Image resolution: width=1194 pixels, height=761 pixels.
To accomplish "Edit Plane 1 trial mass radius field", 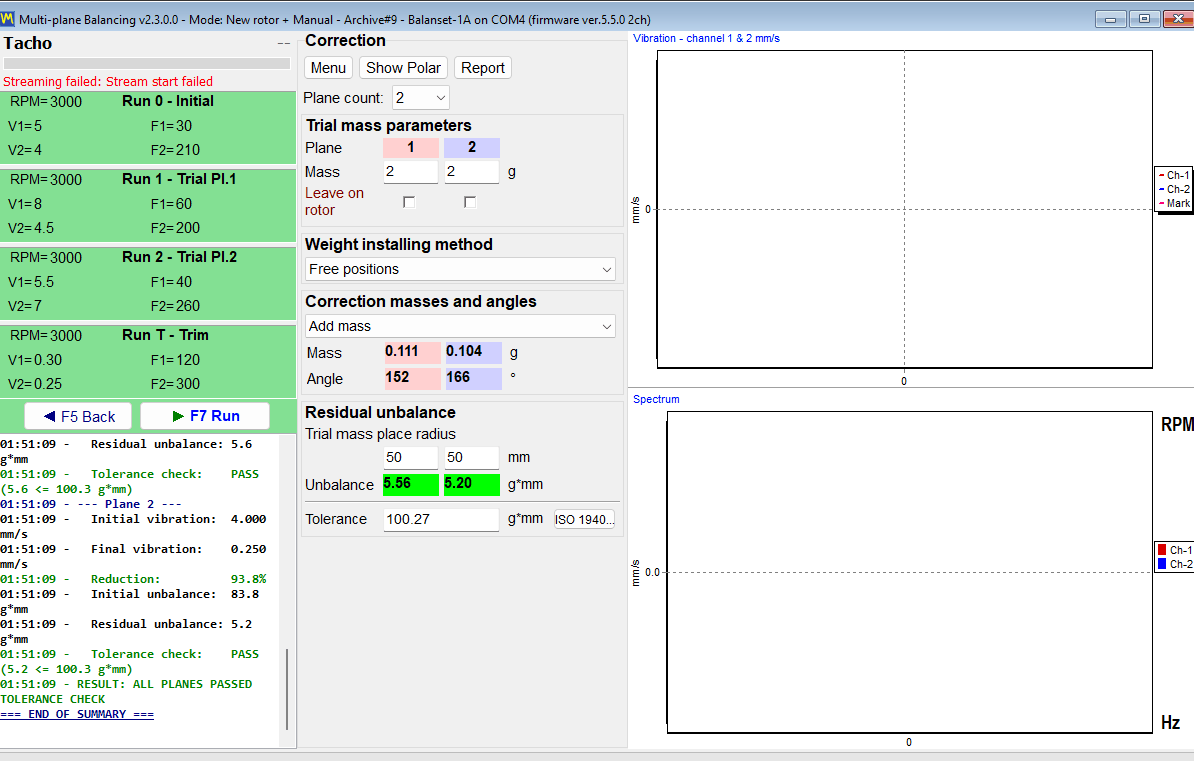I will tap(410, 457).
